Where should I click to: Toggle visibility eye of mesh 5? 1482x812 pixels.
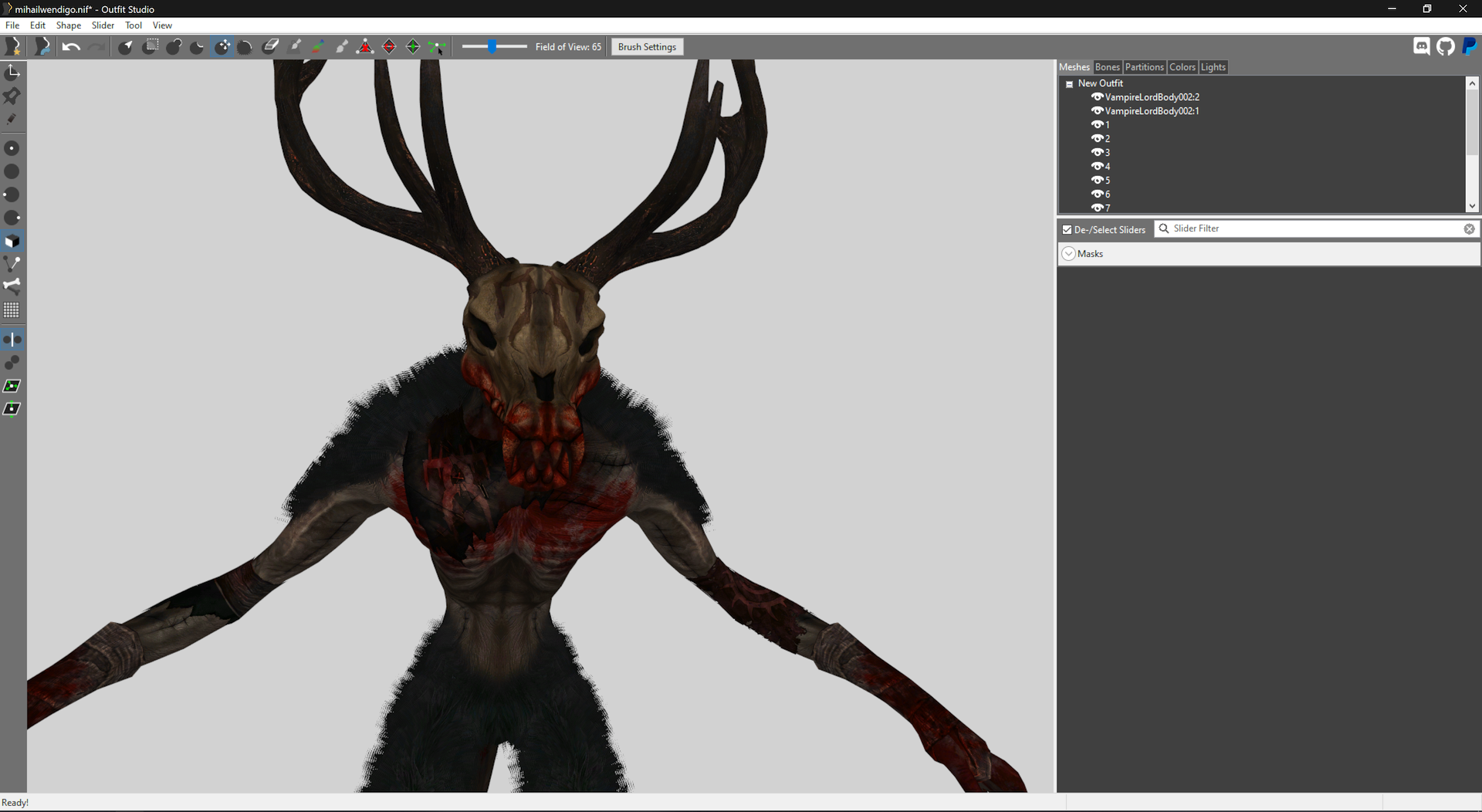click(1097, 180)
